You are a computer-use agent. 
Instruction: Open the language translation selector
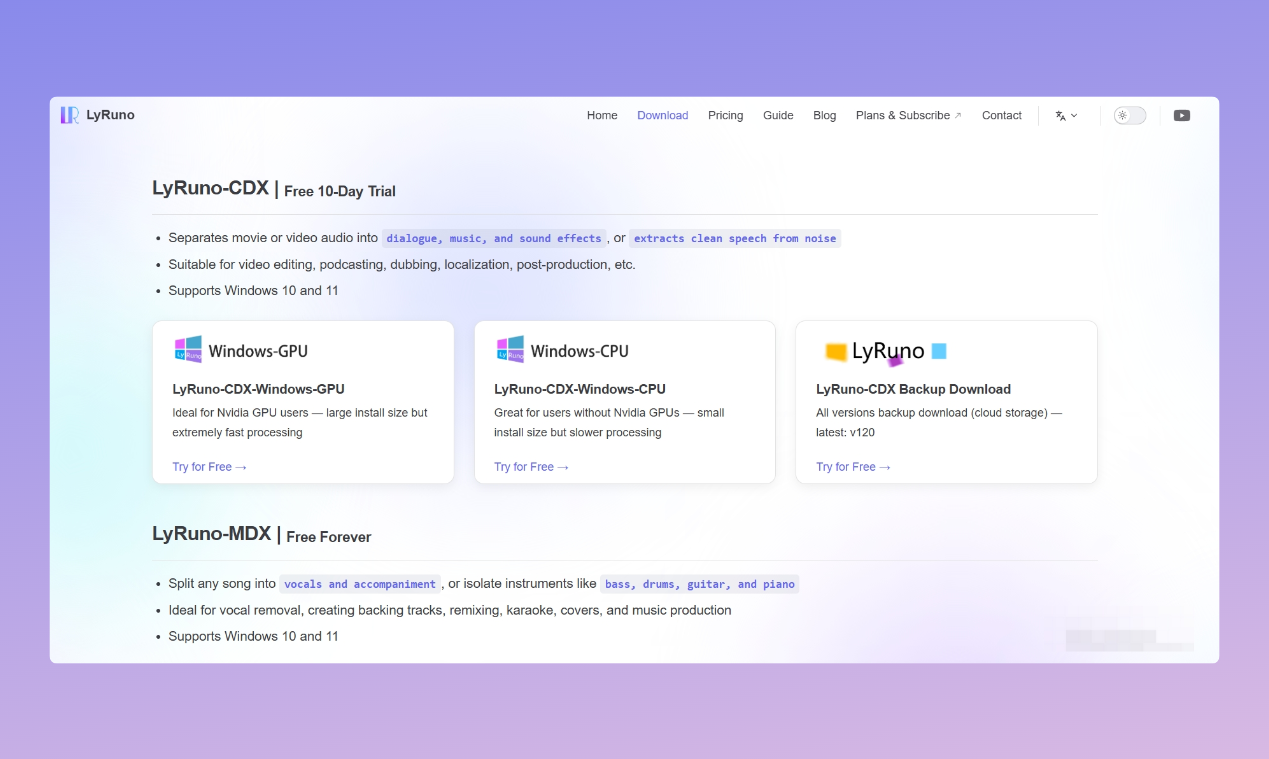[x=1066, y=116]
